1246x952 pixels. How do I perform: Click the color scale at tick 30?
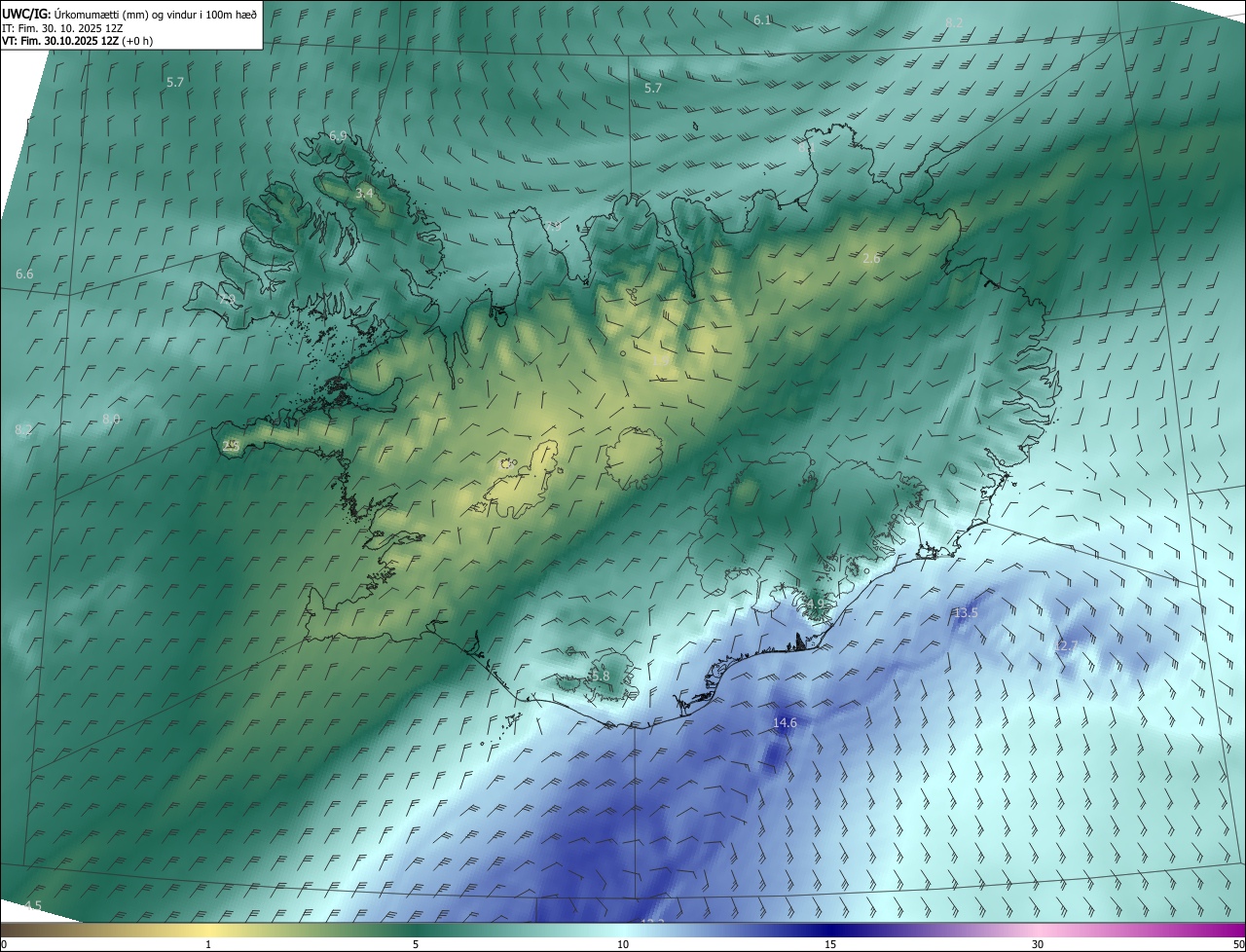pyautogui.click(x=1038, y=931)
